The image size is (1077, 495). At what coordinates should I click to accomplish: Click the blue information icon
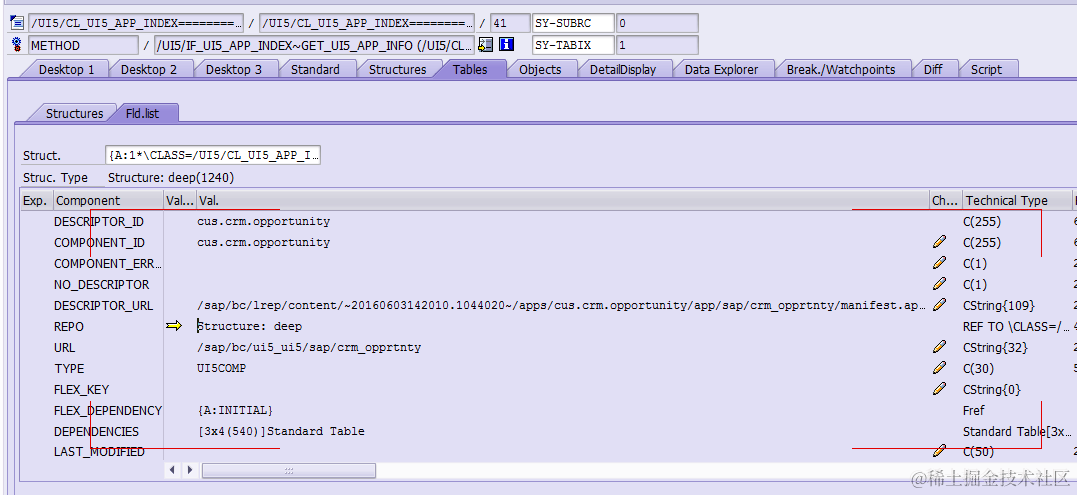[507, 45]
